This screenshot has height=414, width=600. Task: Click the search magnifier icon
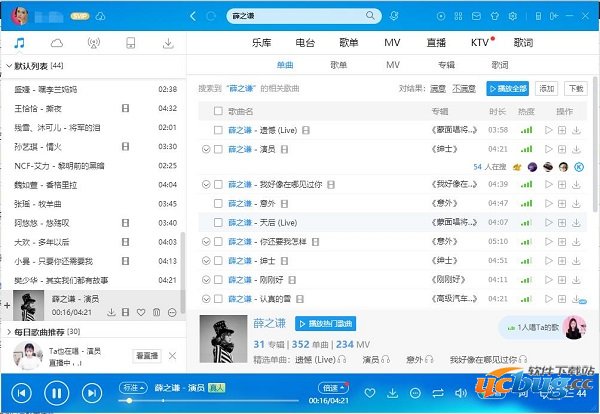coord(370,16)
